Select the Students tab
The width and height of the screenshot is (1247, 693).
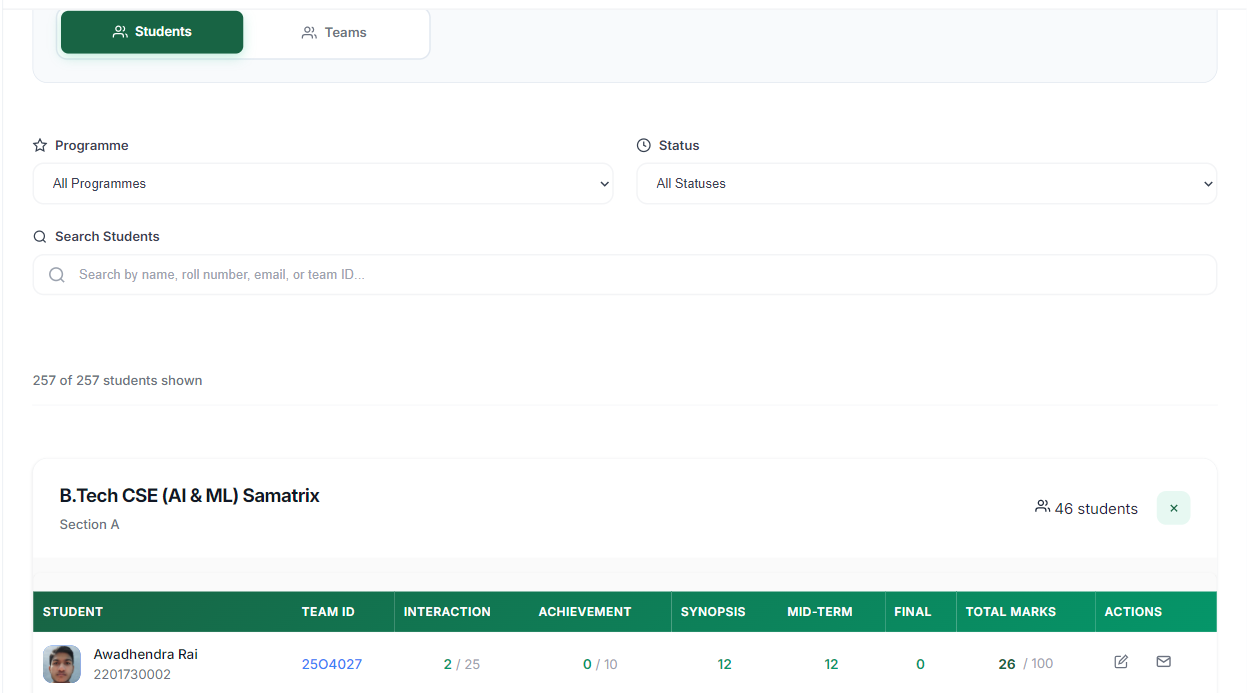(152, 32)
